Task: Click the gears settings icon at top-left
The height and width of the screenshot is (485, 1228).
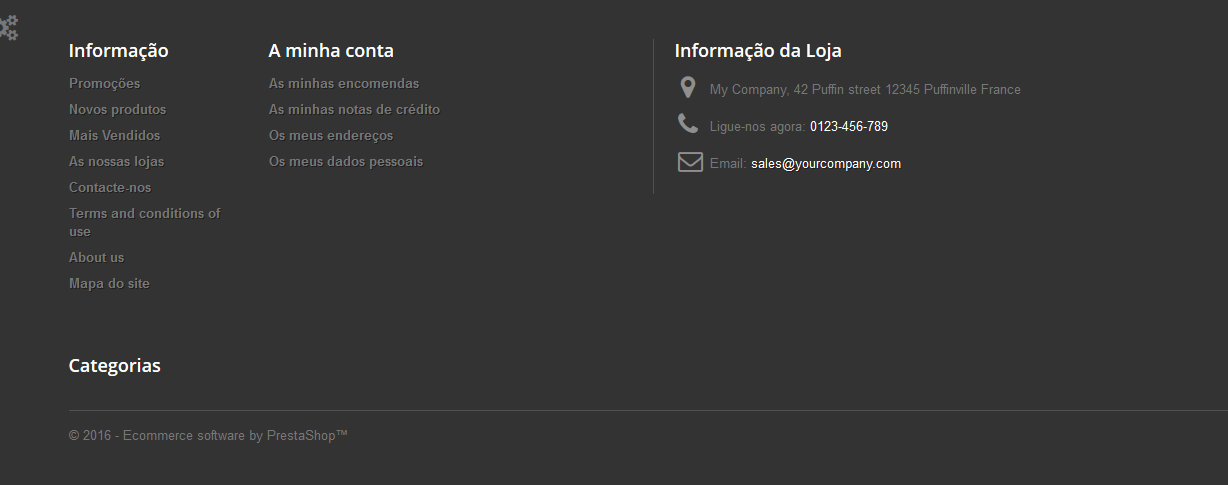Action: point(8,28)
